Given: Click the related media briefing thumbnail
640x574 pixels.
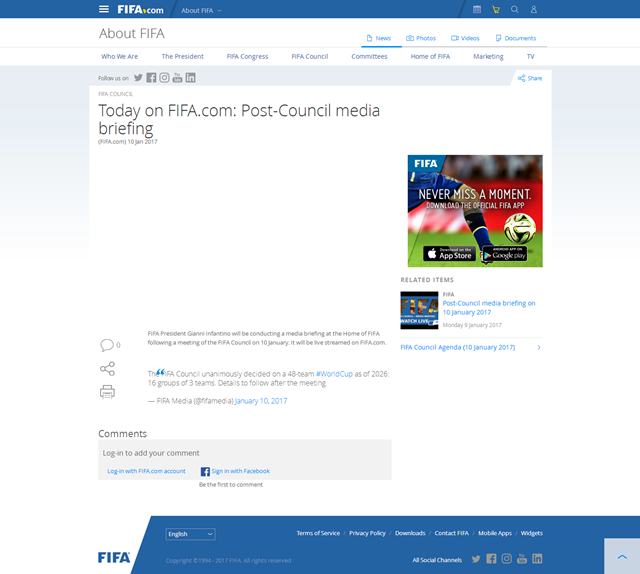Looking at the screenshot, I should (419, 310).
